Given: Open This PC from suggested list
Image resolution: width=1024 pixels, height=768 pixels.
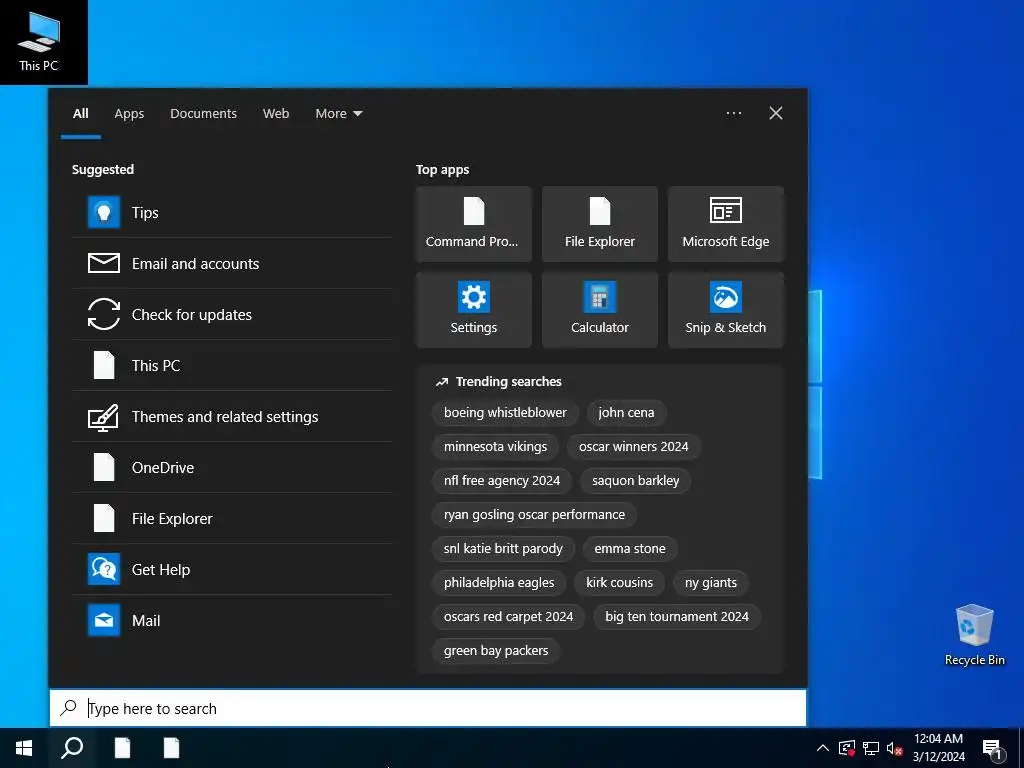Looking at the screenshot, I should pos(232,365).
